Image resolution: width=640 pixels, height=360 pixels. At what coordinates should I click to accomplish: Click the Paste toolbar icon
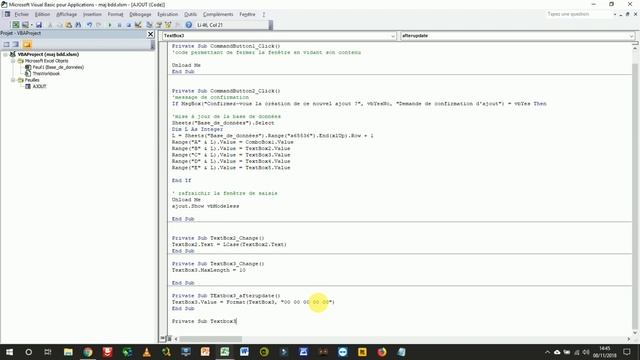pyautogui.click(x=69, y=25)
